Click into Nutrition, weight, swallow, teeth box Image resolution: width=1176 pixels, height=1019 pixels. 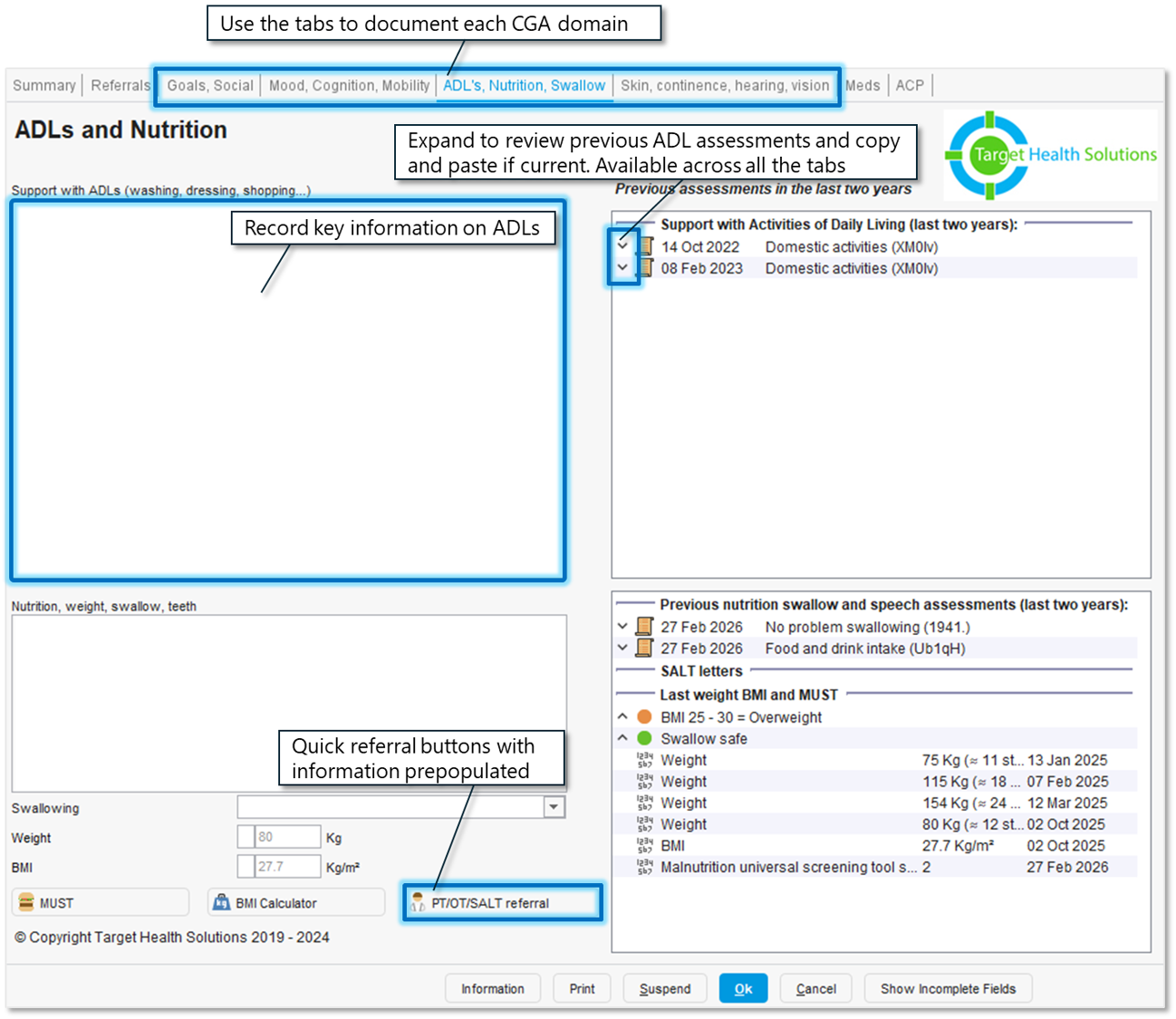pos(289,704)
